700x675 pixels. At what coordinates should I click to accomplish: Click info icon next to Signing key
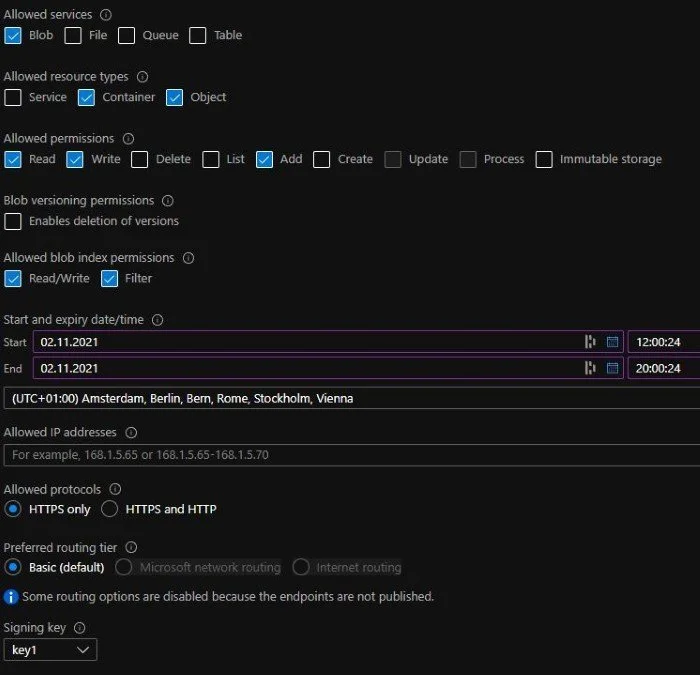tap(80, 628)
